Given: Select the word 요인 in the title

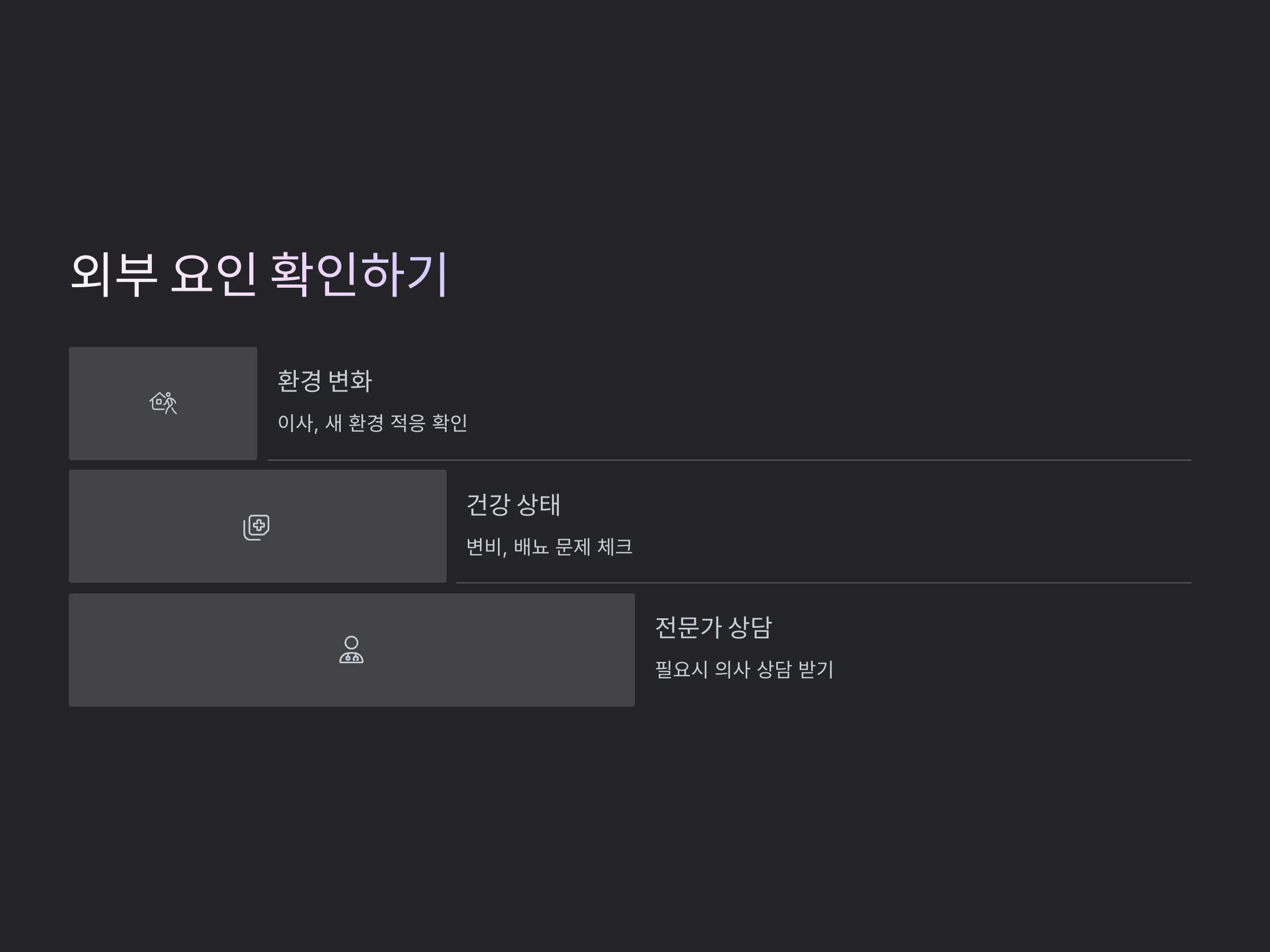Looking at the screenshot, I should coord(214,274).
